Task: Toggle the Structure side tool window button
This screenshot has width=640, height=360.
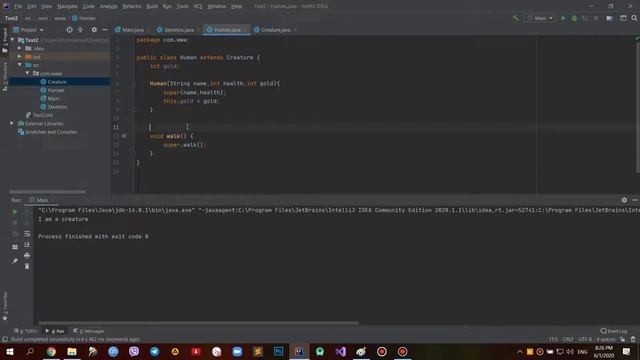Action: tap(4, 76)
